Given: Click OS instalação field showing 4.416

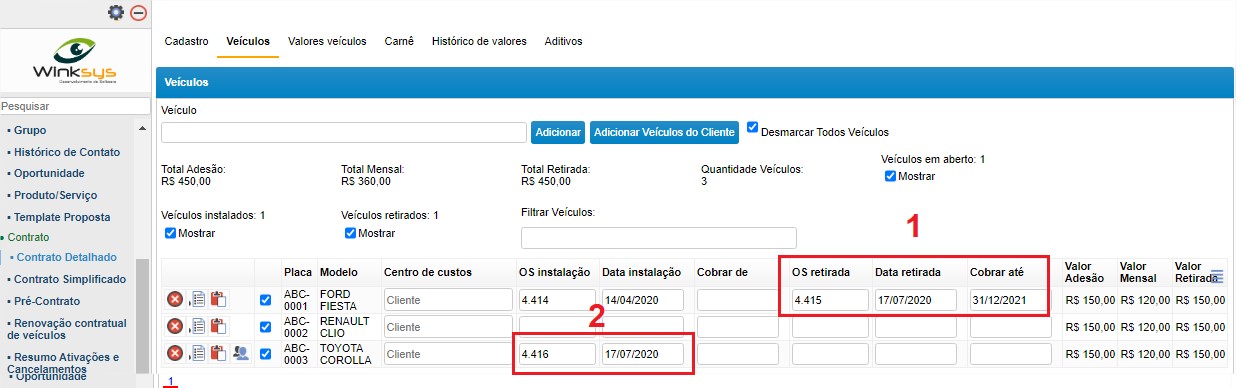Looking at the screenshot, I should point(557,353).
